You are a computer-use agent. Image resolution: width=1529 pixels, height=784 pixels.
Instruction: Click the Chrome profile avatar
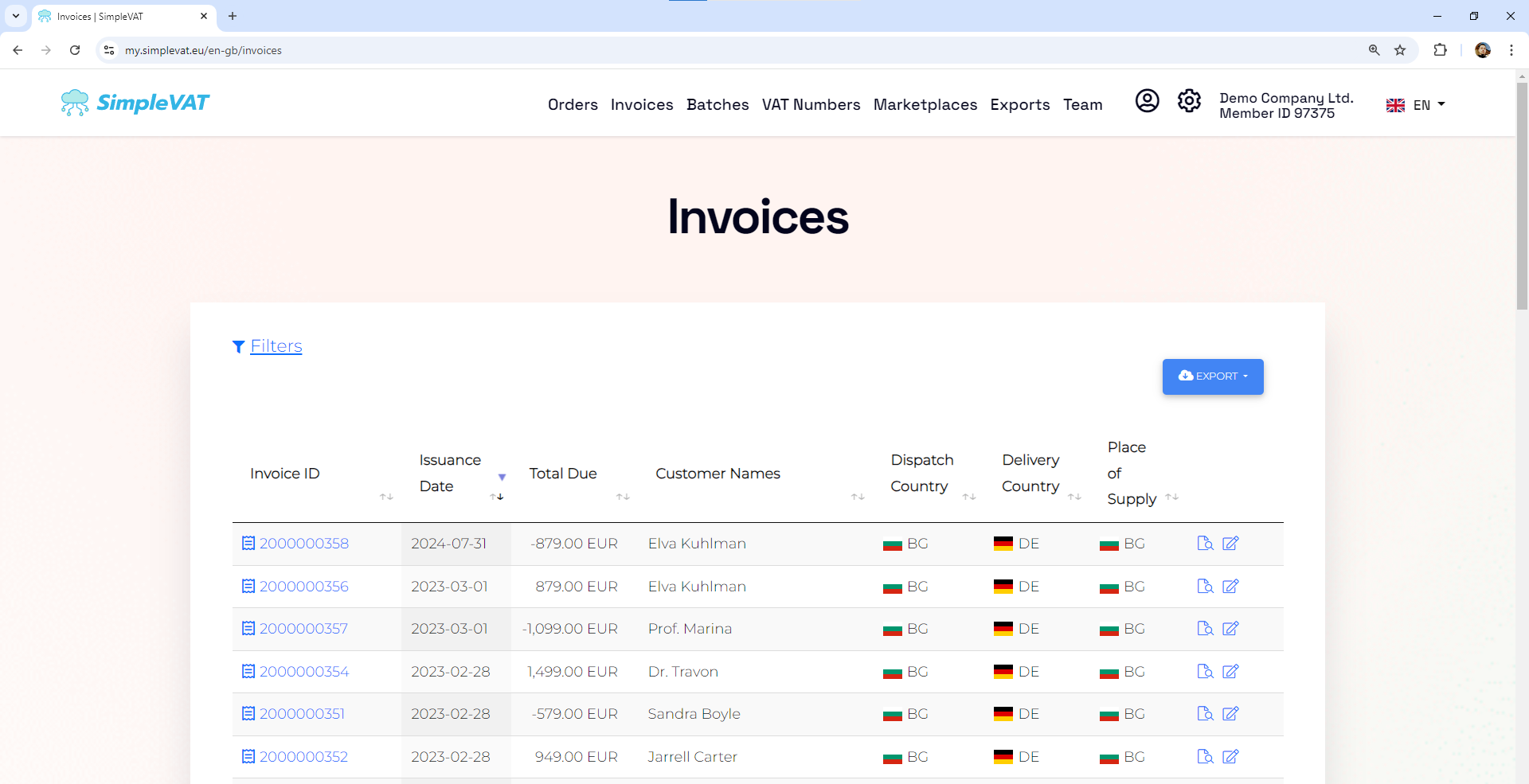[x=1483, y=50]
